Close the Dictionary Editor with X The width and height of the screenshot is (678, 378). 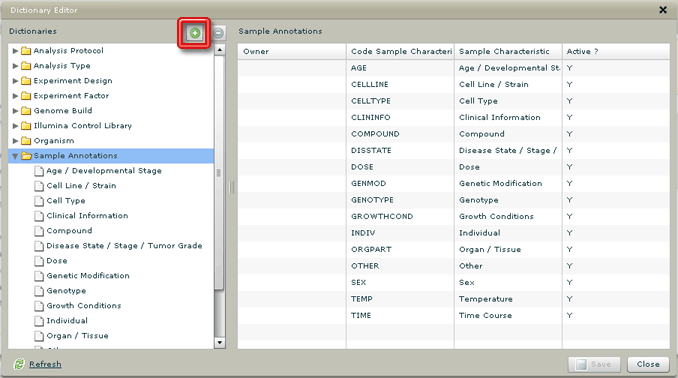663,10
